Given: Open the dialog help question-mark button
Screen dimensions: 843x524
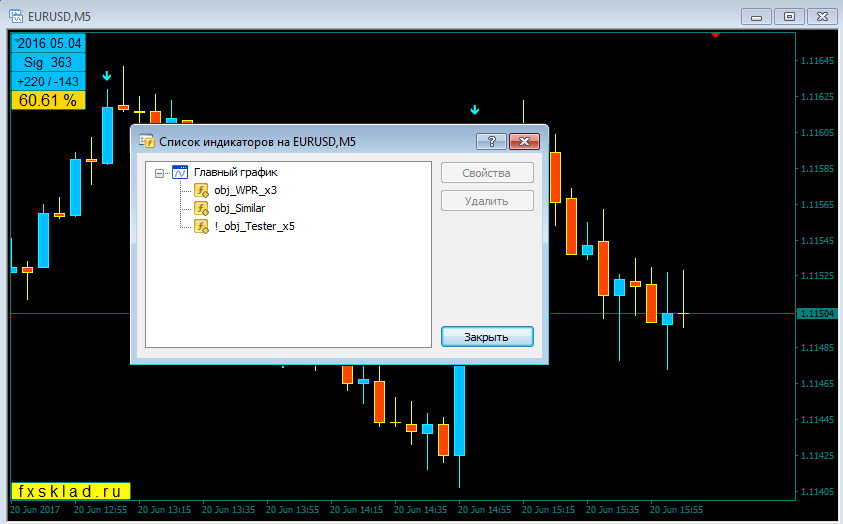Looking at the screenshot, I should click(x=491, y=141).
